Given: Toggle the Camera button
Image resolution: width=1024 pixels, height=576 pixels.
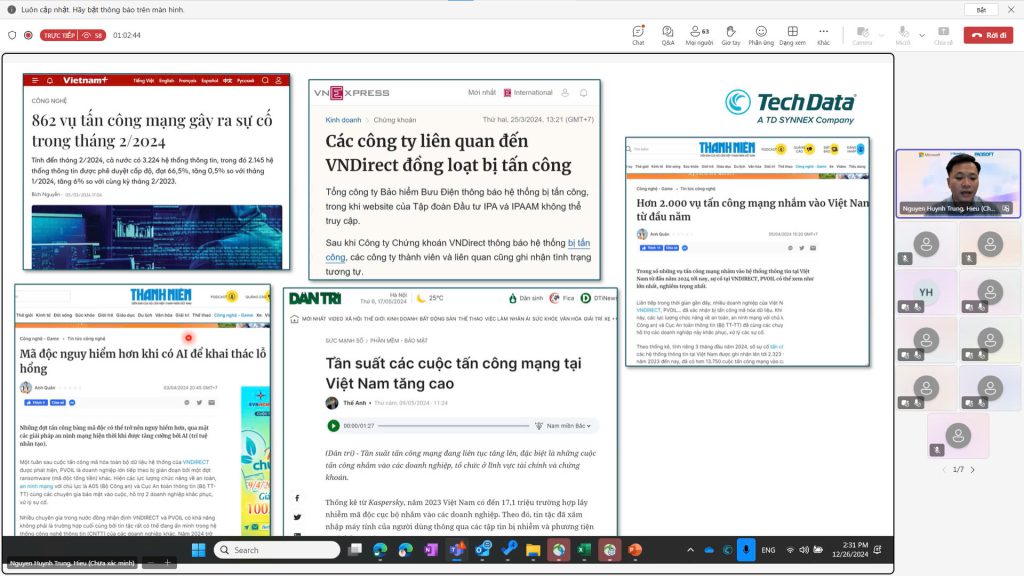Looking at the screenshot, I should tap(862, 35).
